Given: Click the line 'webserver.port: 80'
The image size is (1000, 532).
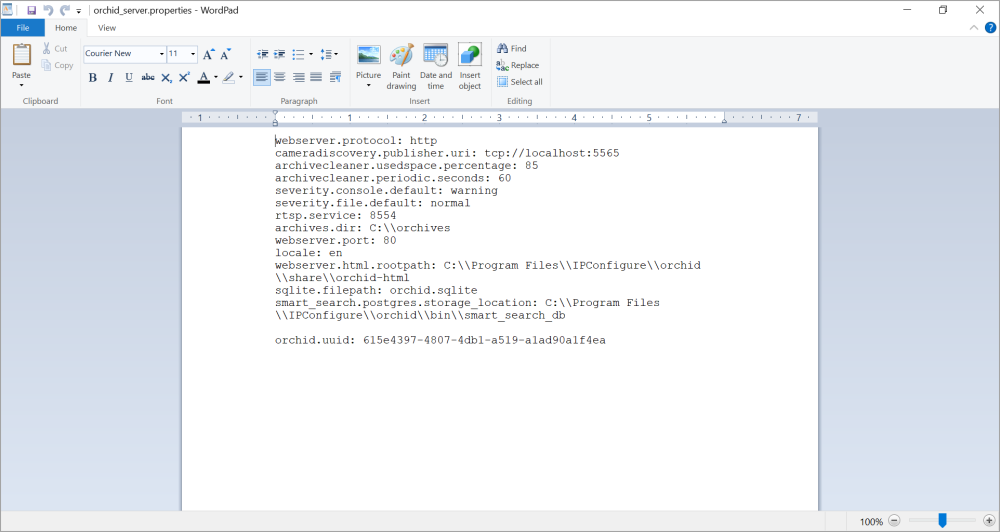Looking at the screenshot, I should coord(335,240).
